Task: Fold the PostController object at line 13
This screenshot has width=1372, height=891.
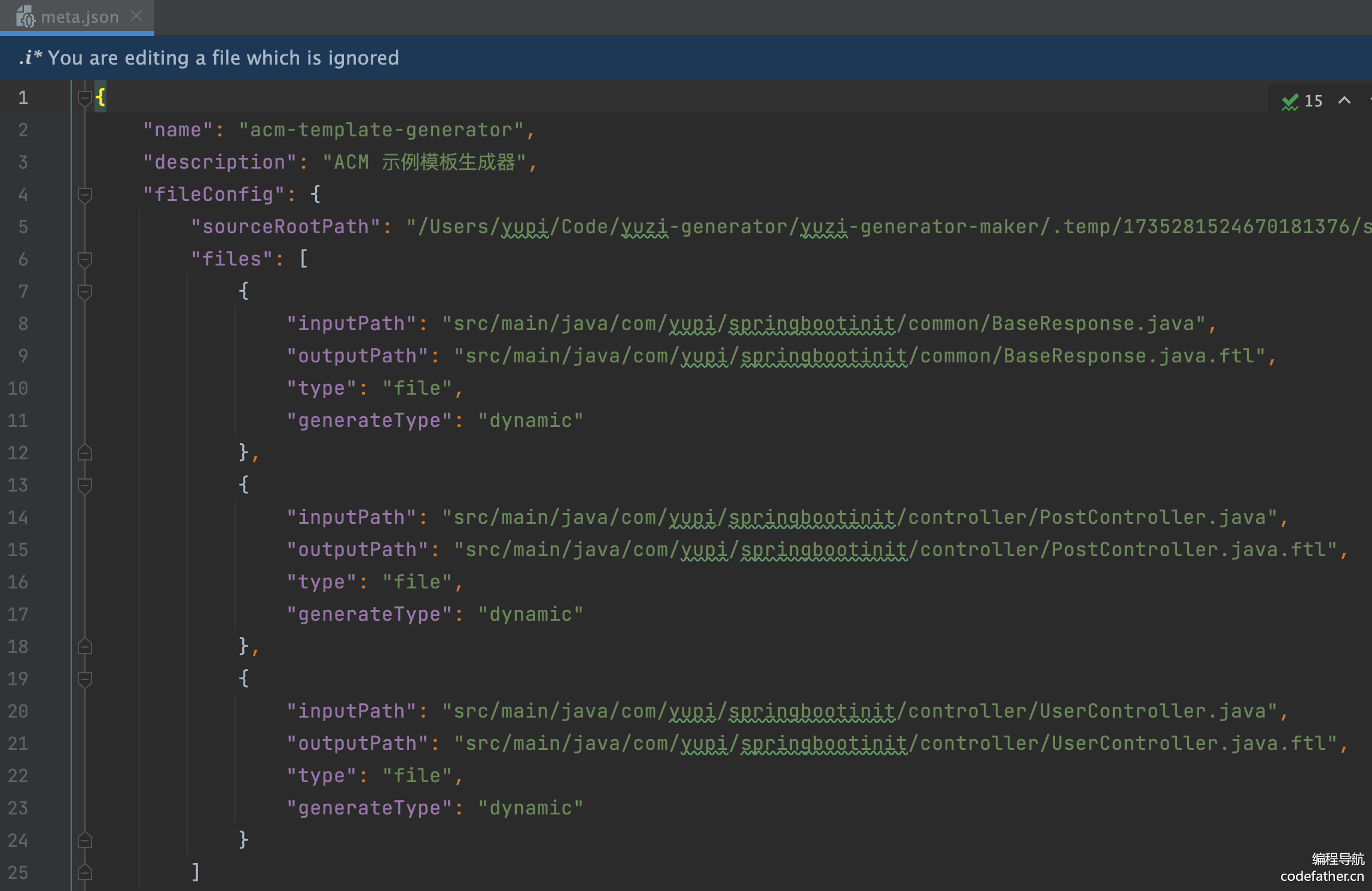Action: point(84,485)
